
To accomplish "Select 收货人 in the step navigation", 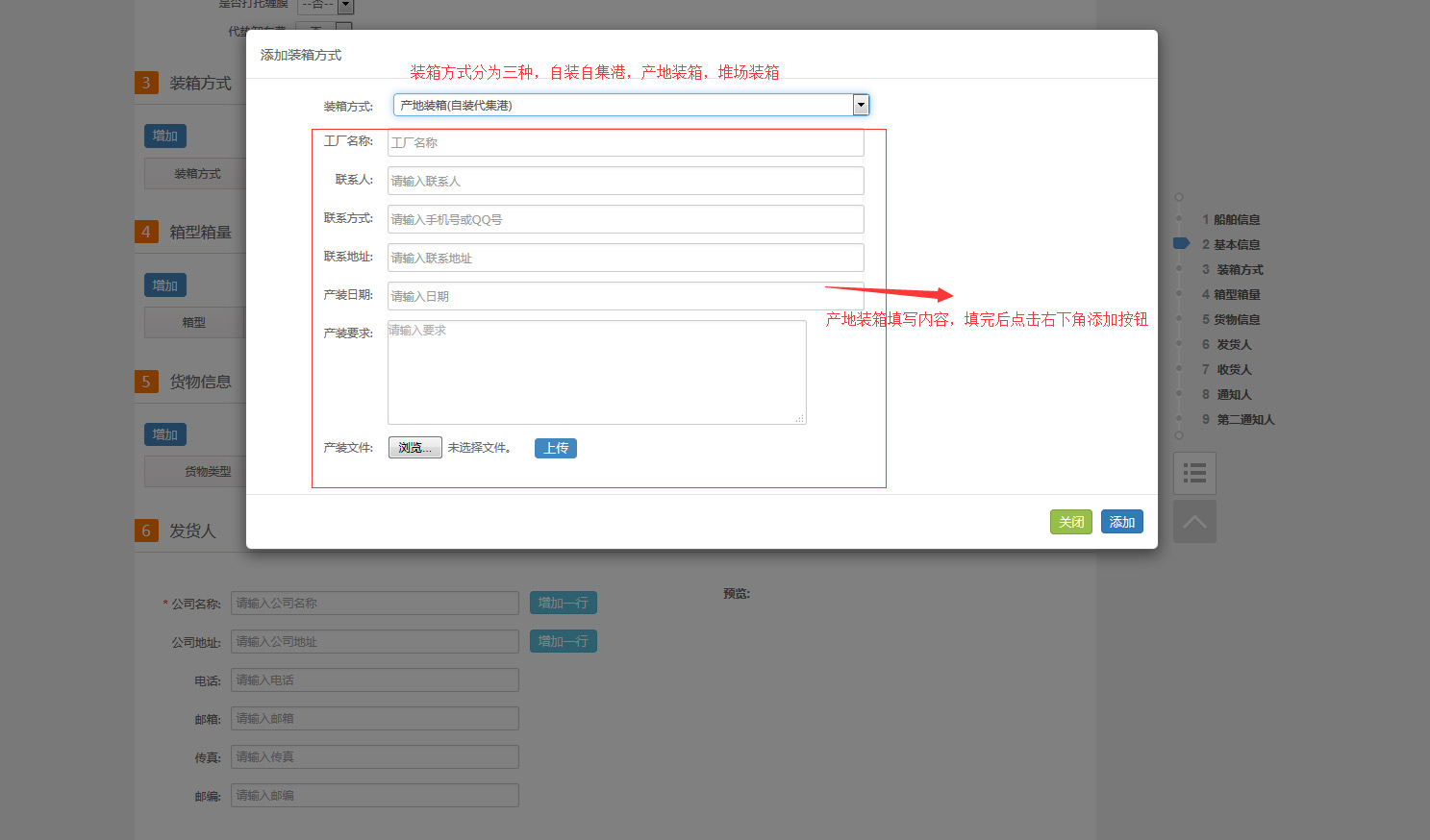I will (1234, 369).
